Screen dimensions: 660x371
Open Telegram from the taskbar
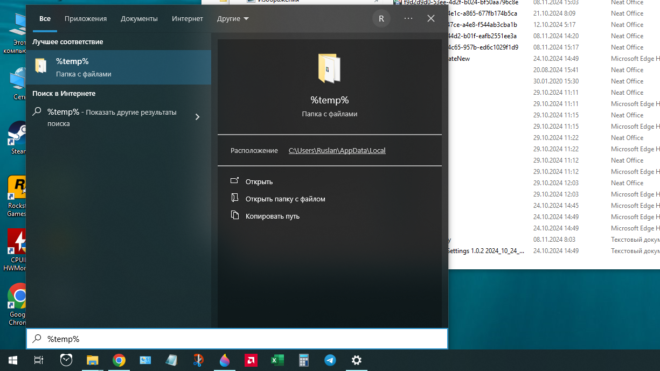330,360
